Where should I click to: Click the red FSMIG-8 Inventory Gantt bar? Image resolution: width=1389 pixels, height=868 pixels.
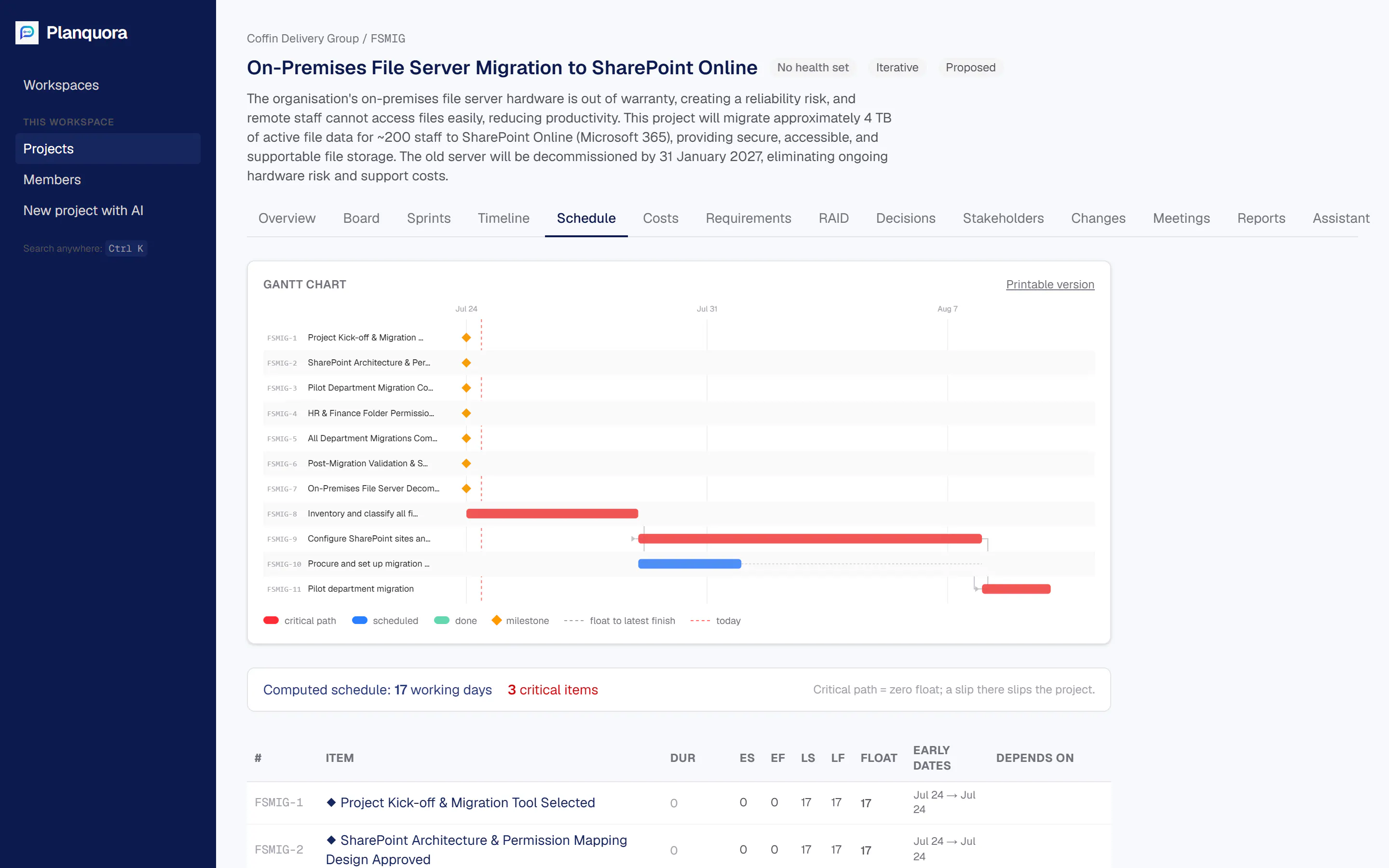click(x=552, y=514)
